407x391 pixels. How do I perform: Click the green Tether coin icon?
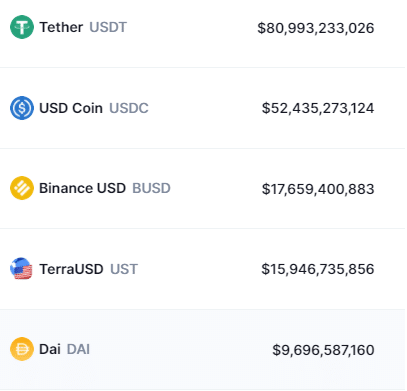[22, 27]
